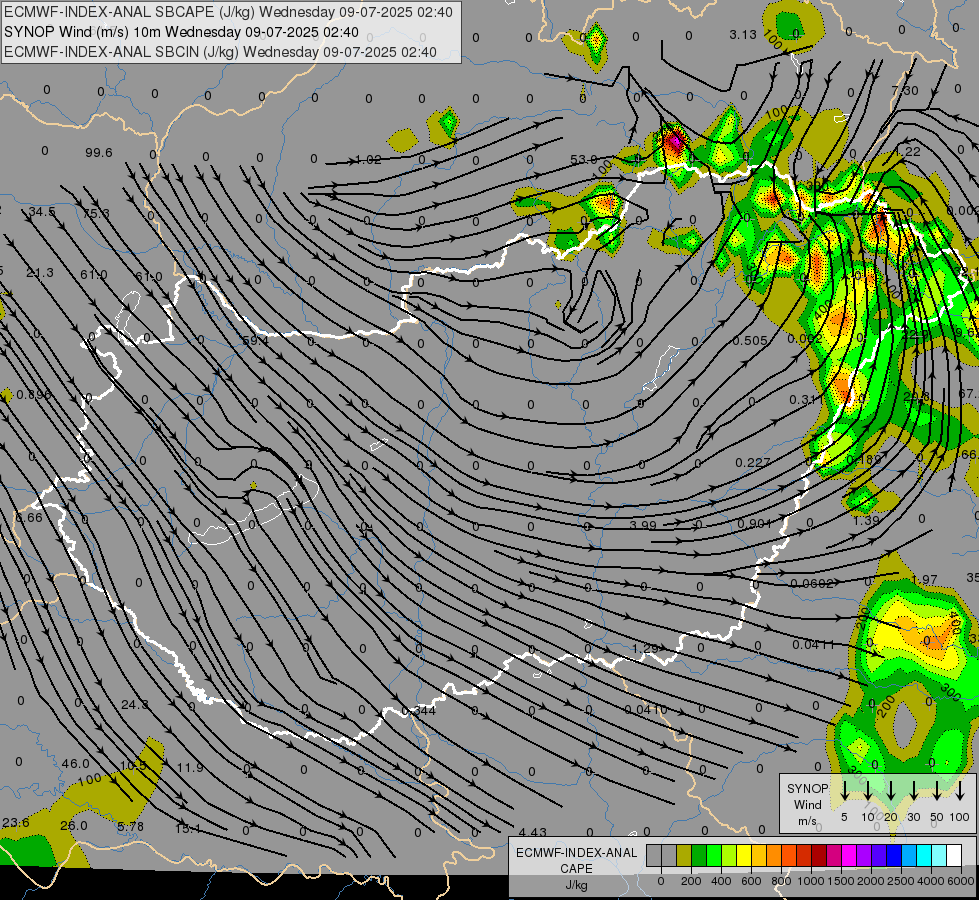The height and width of the screenshot is (900, 979).
Task: Click the 1.29 value on the map
Action: [645, 648]
